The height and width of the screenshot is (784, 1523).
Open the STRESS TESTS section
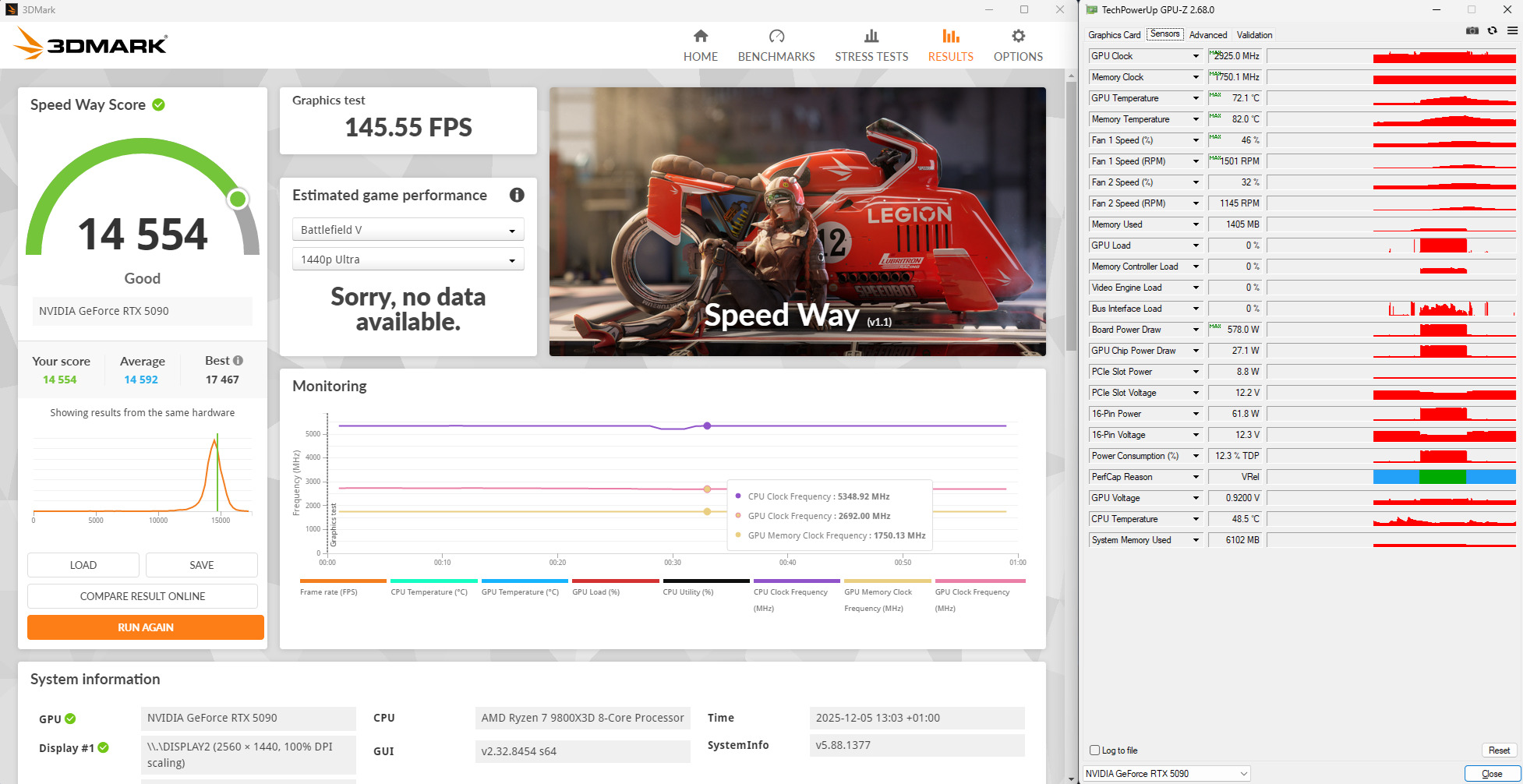tap(871, 46)
